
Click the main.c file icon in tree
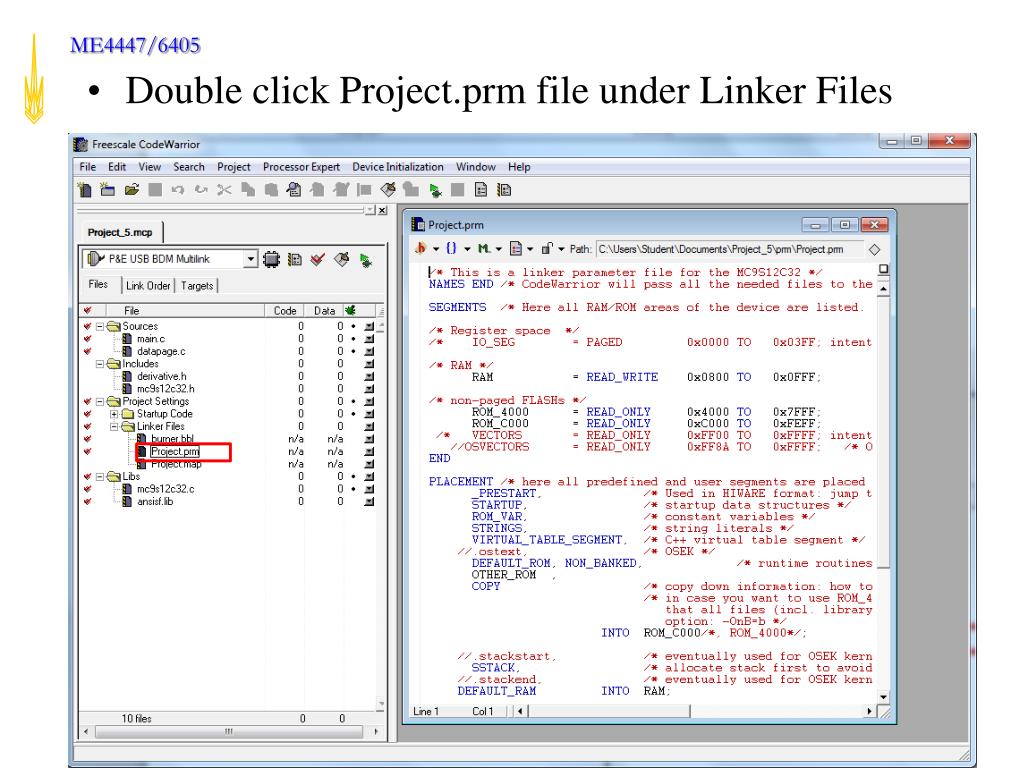[127, 339]
